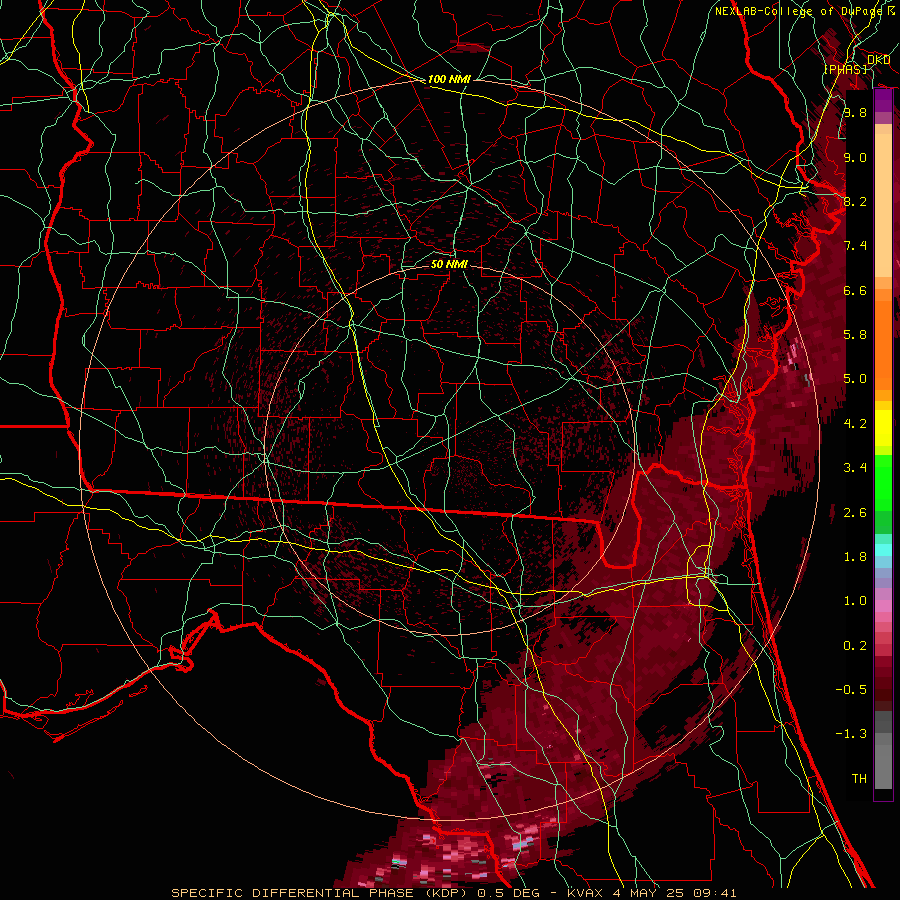Pick the yellow segment of the color bar

click(883, 428)
